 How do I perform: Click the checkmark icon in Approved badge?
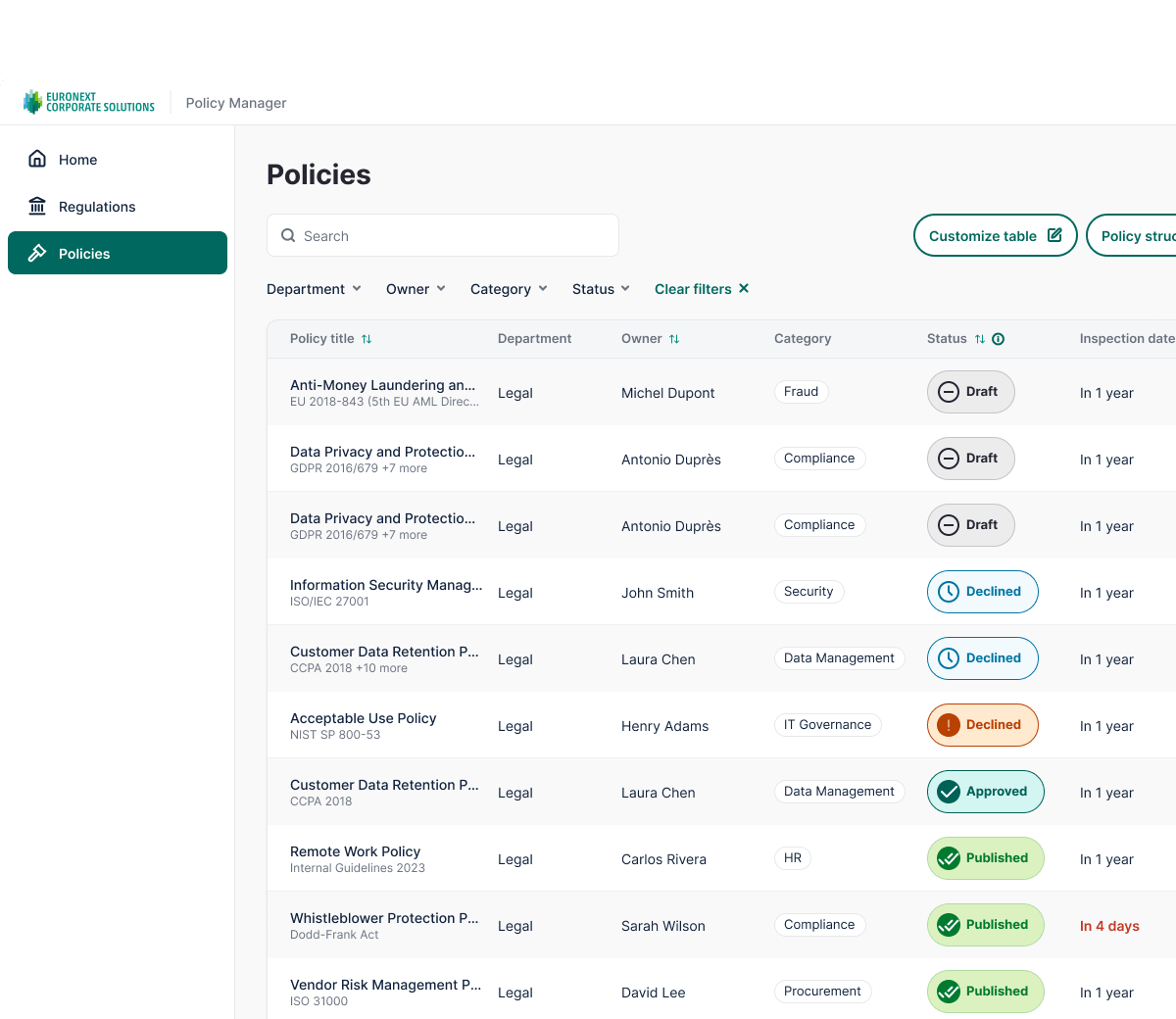949,792
